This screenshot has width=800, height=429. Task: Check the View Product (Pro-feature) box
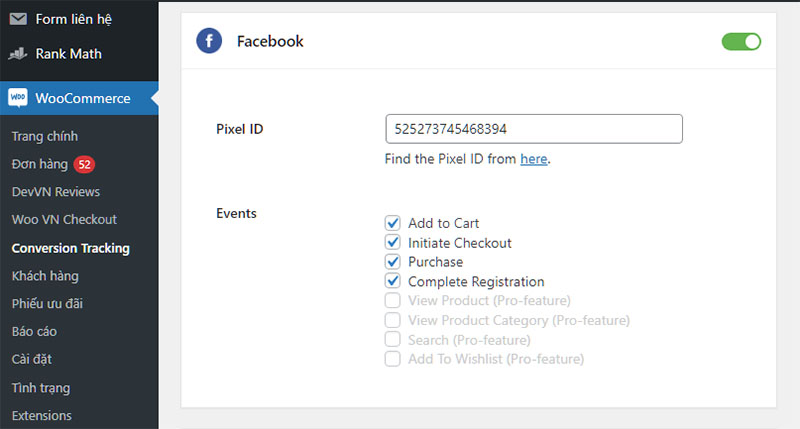[x=392, y=300]
